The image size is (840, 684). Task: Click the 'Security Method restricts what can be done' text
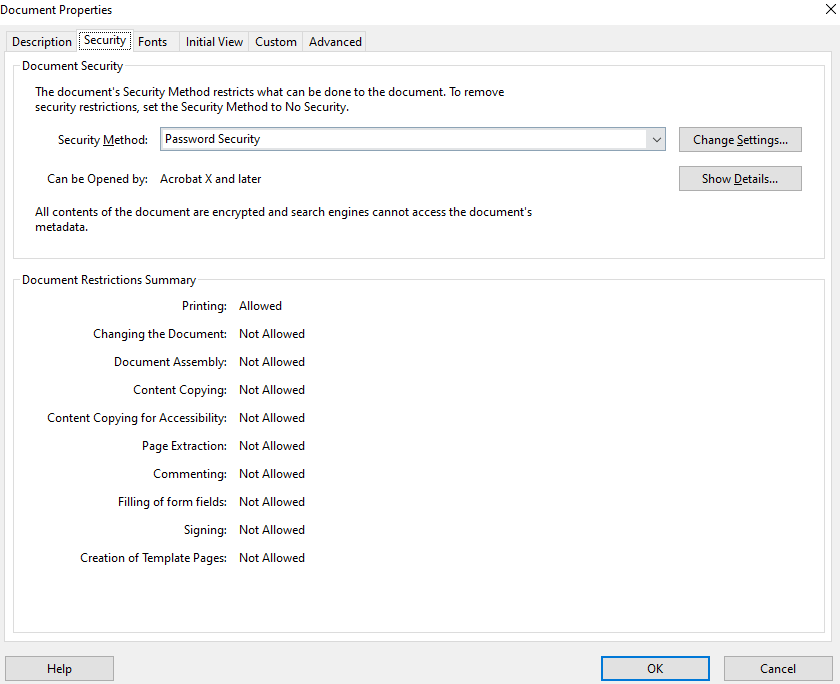[x=269, y=99]
